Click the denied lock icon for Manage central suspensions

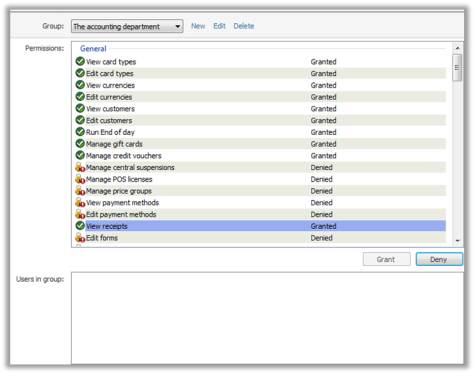tap(80, 167)
